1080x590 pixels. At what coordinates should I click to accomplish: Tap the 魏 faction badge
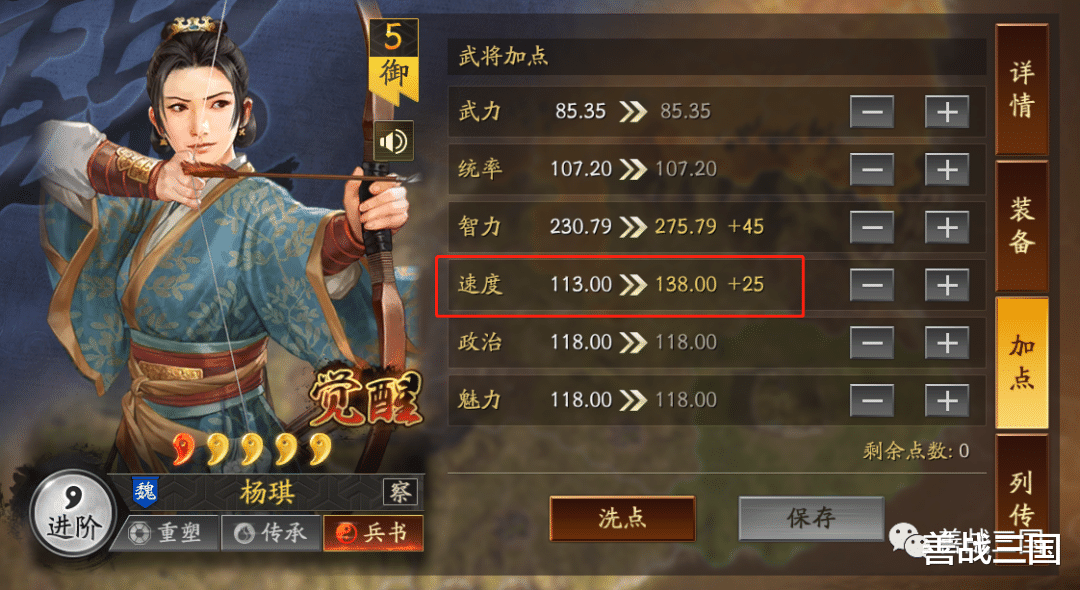(145, 492)
